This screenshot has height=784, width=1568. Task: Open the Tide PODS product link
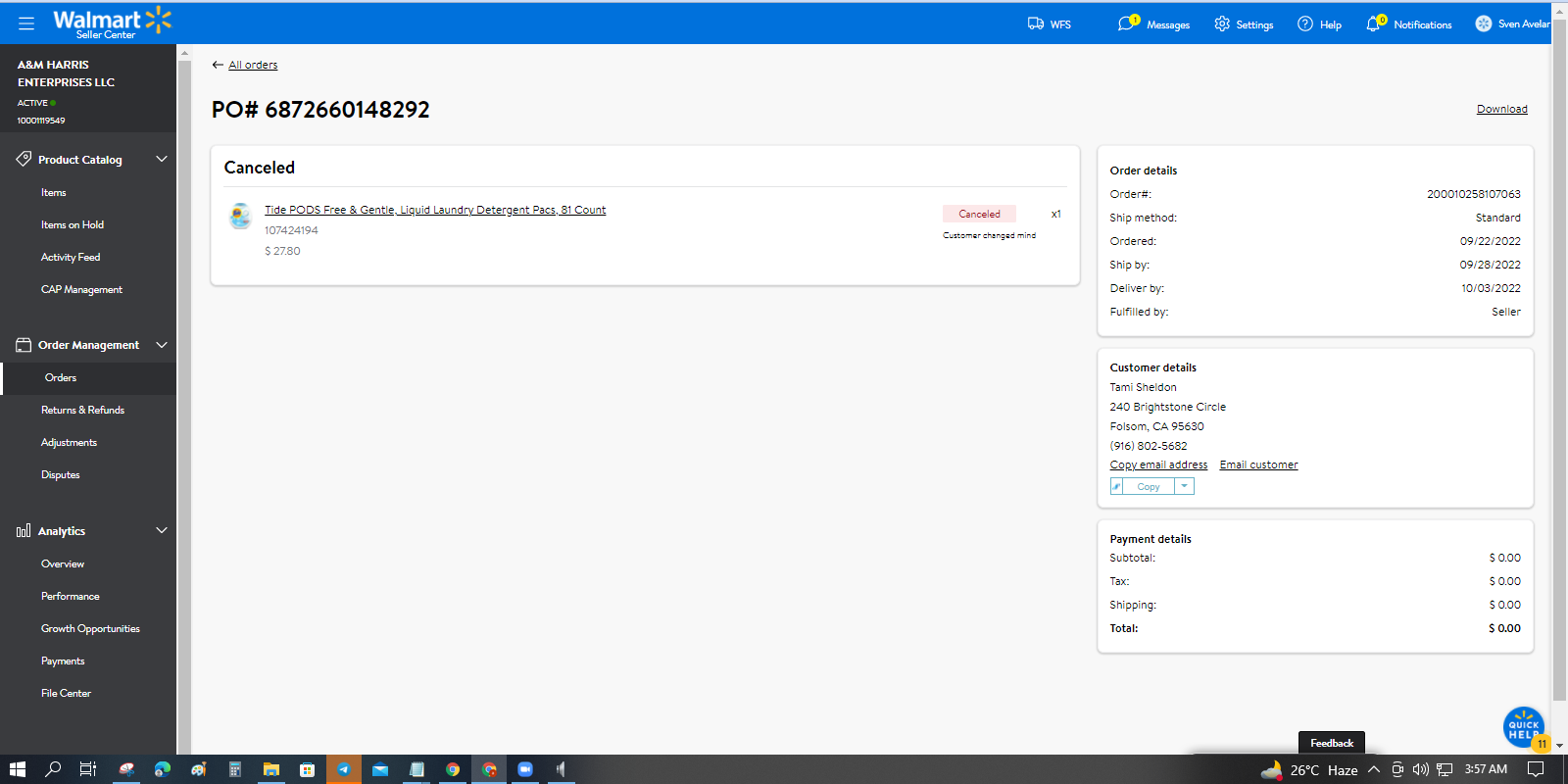[435, 210]
